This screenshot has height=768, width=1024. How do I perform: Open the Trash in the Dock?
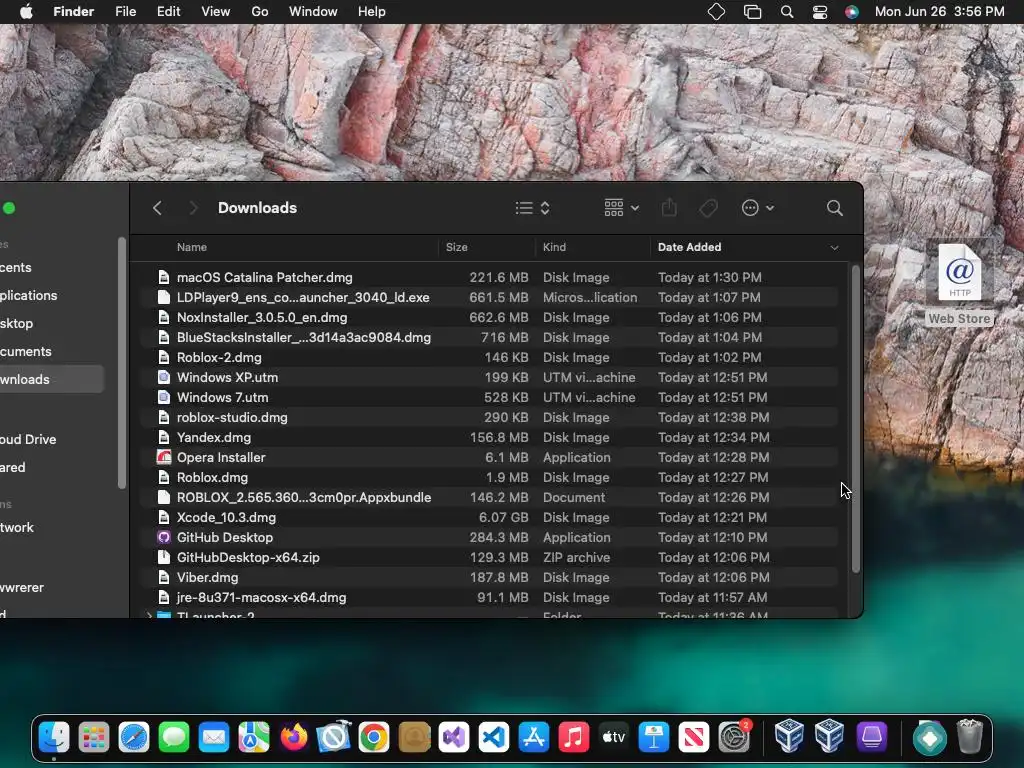pyautogui.click(x=970, y=737)
